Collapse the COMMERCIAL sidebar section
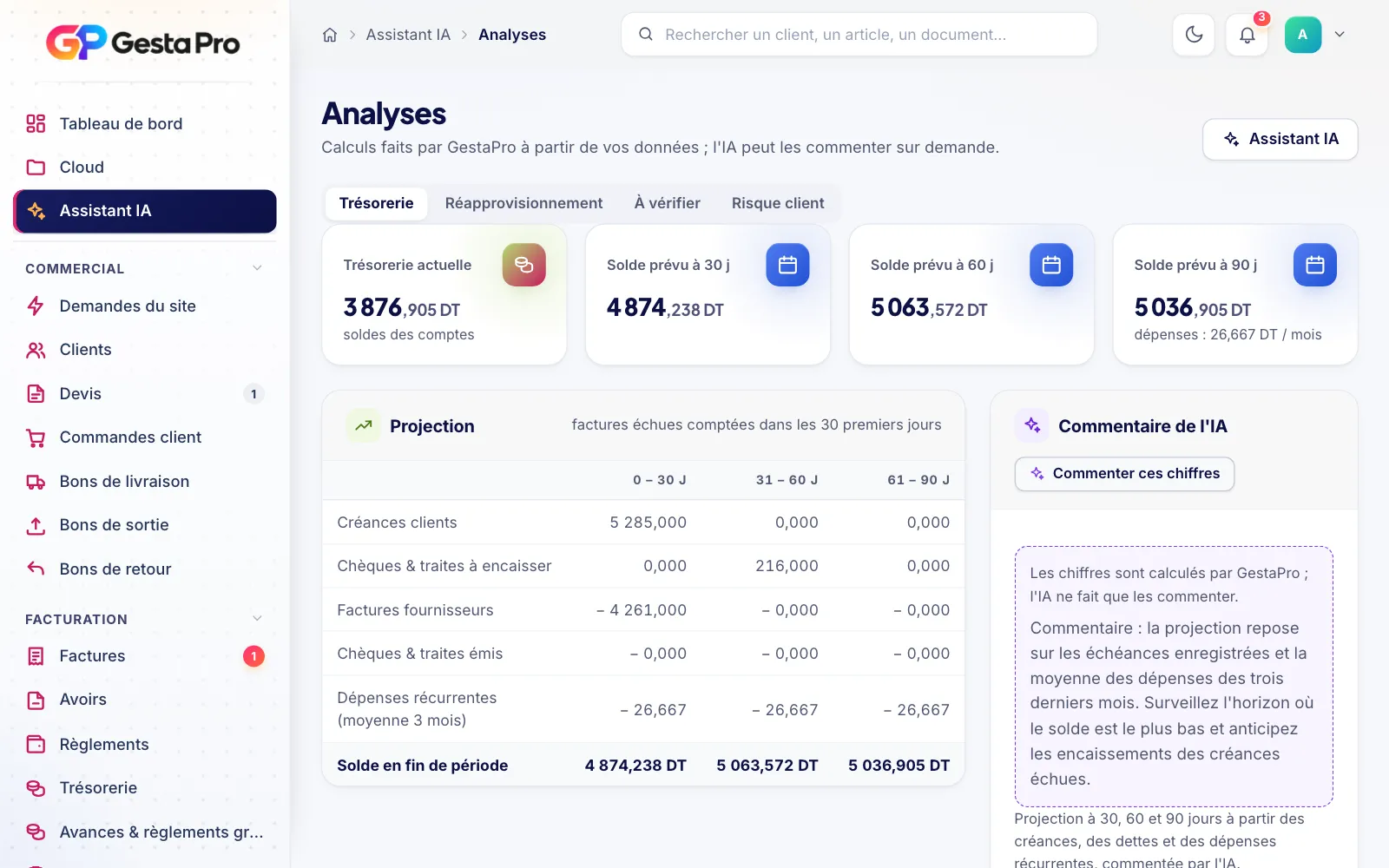This screenshot has width=1389, height=868. (257, 268)
